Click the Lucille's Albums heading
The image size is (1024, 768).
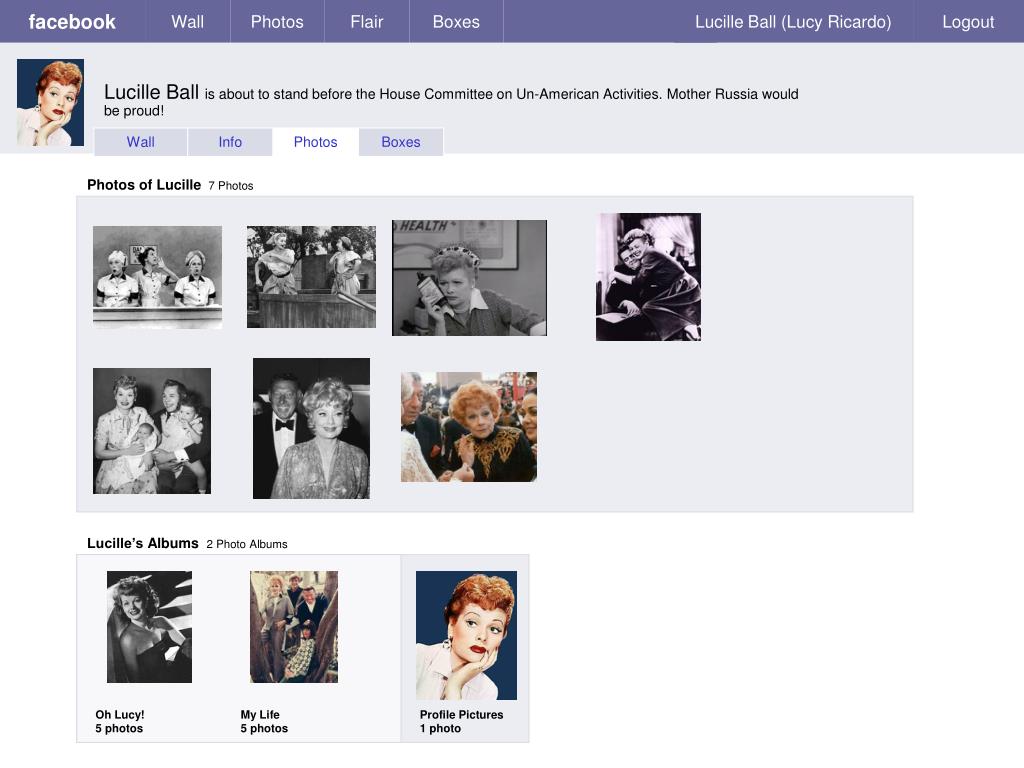click(x=142, y=543)
